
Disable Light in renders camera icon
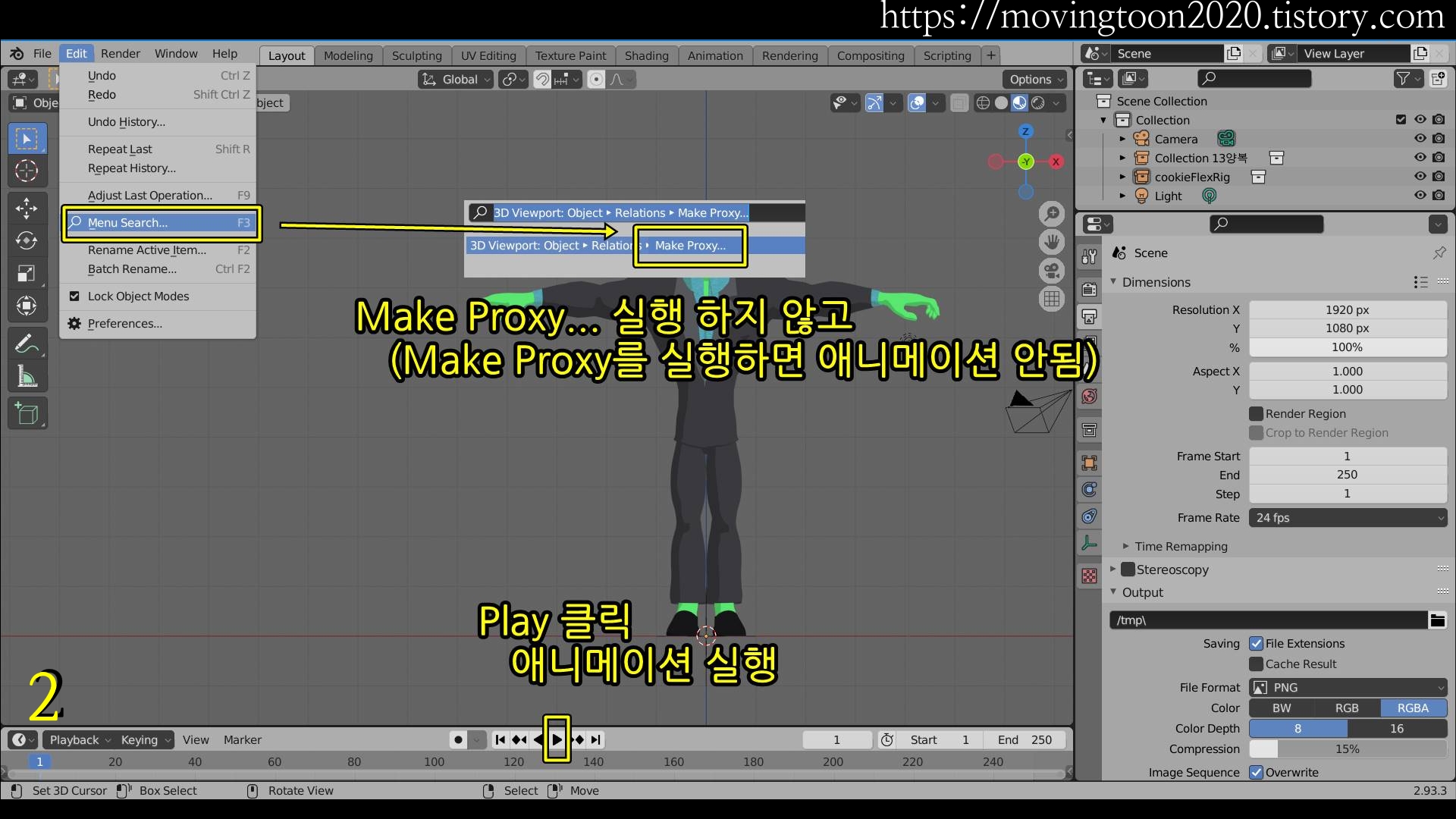[x=1439, y=196]
